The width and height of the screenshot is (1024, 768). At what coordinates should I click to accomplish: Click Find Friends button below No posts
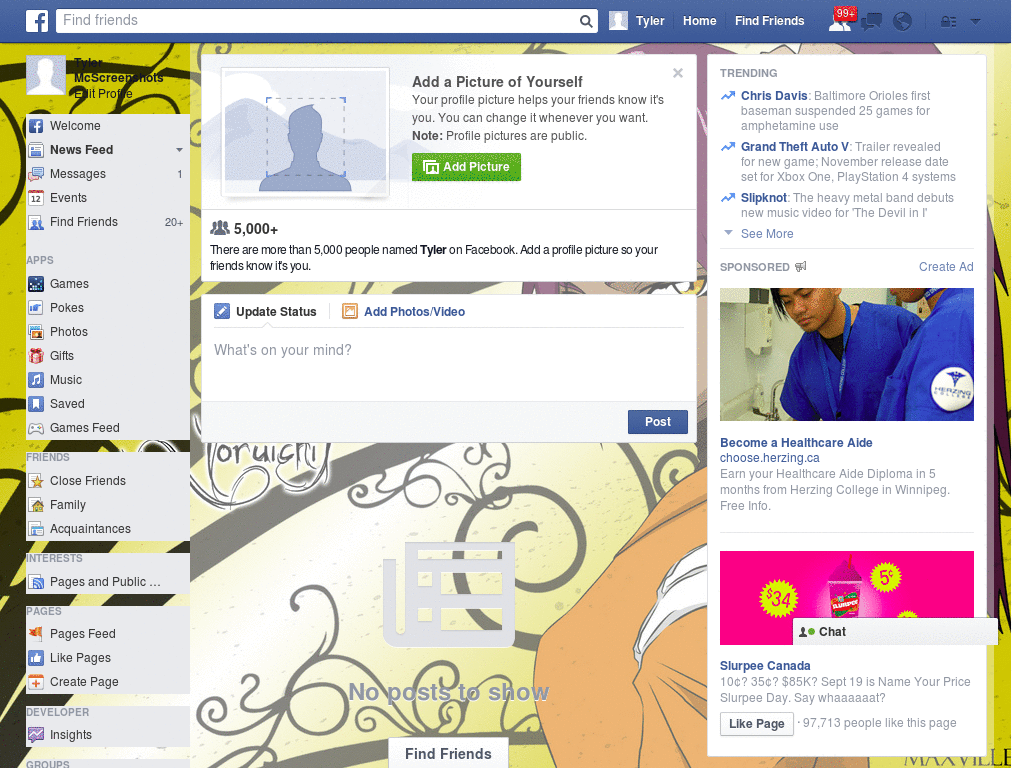448,754
